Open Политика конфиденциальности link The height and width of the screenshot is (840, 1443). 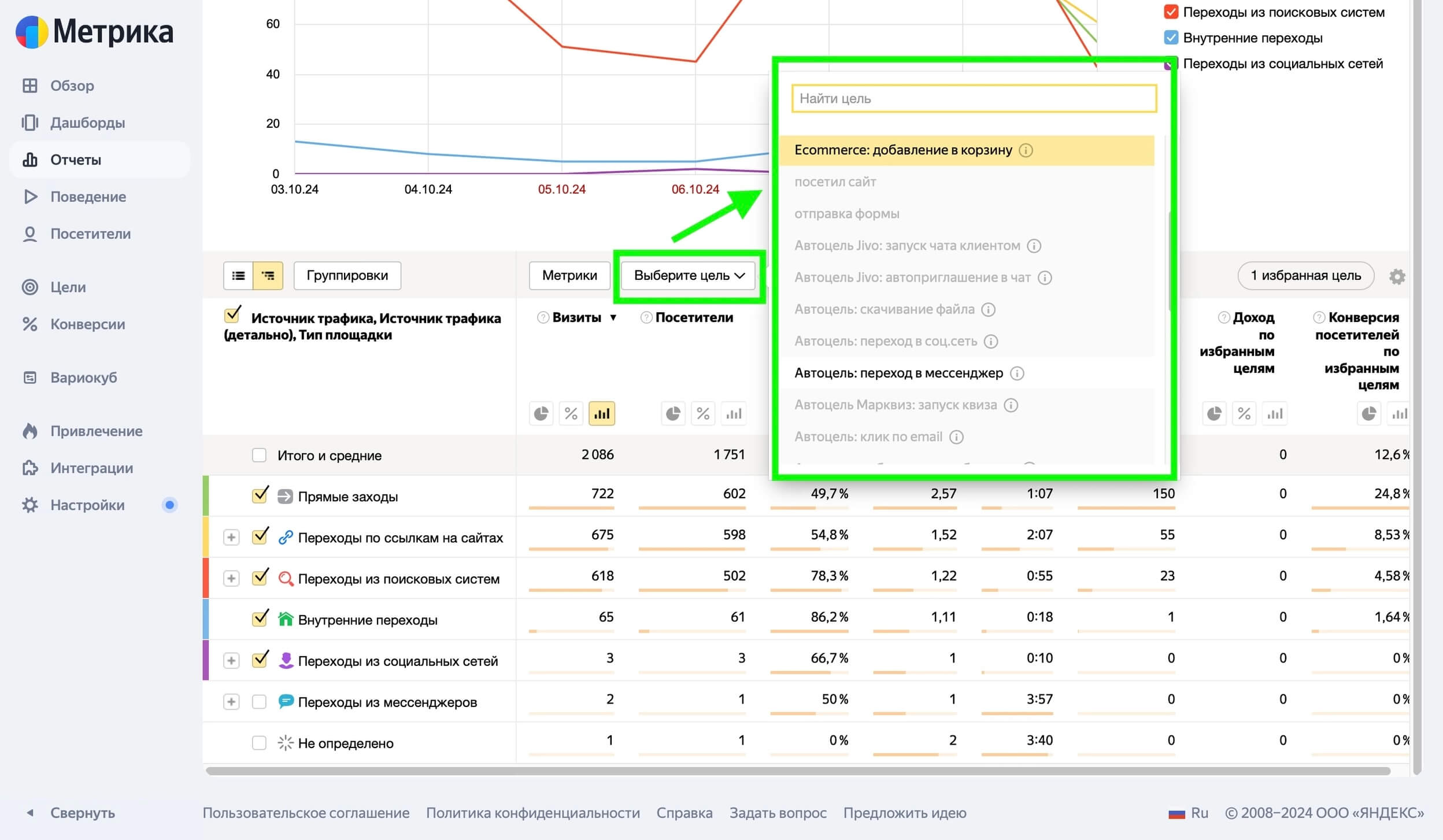[x=533, y=812]
